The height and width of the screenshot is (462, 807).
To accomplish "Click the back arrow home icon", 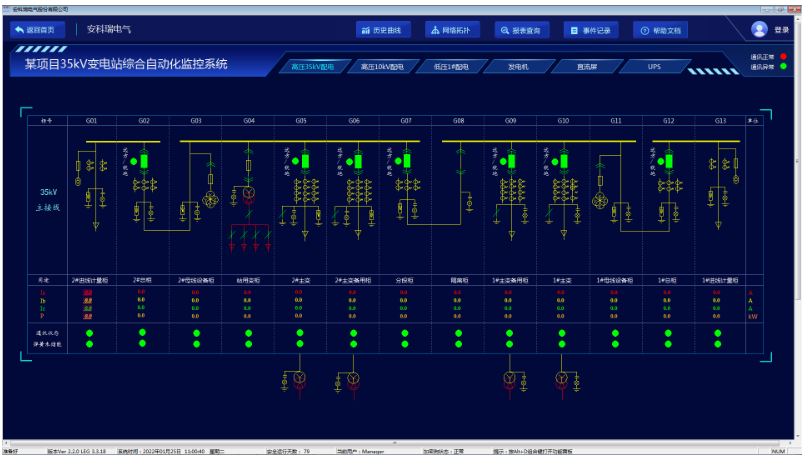I will (19, 30).
